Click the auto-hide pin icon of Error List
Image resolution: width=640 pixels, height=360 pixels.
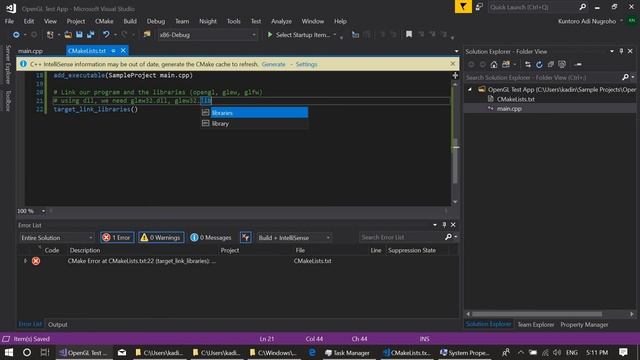click(444, 225)
